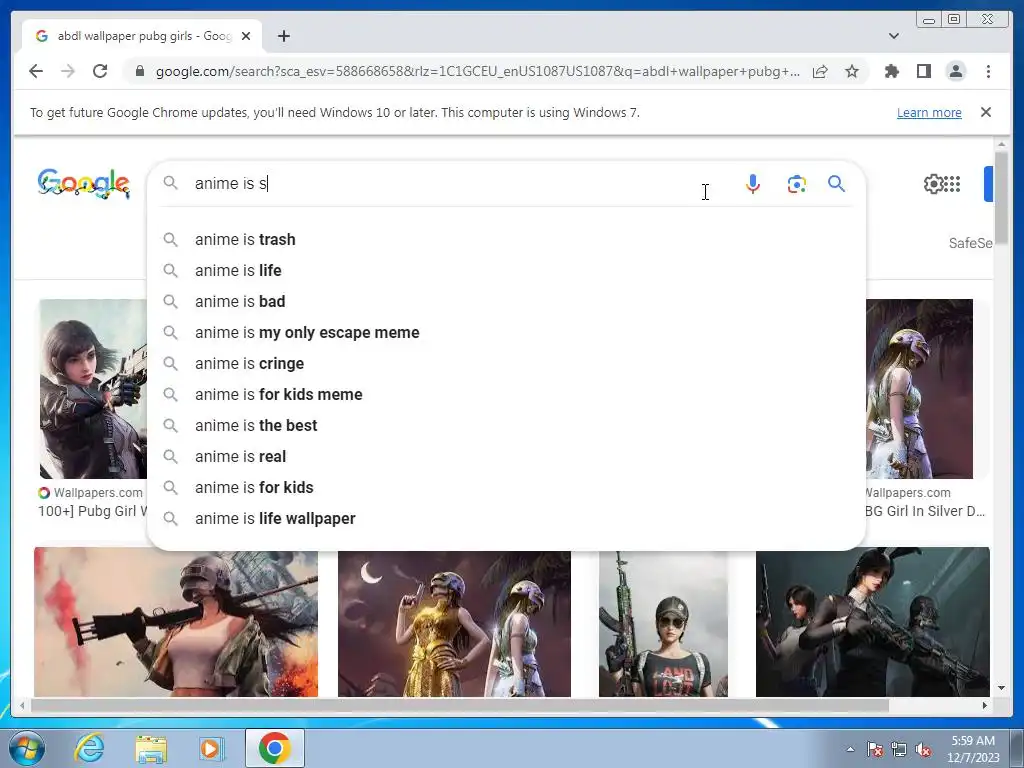Dismiss the Chrome update notification bar
1024x768 pixels.
click(x=986, y=112)
